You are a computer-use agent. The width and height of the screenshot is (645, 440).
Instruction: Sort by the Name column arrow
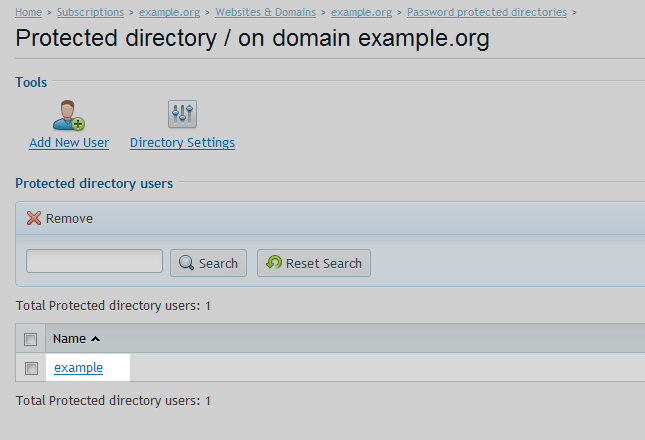pos(95,339)
